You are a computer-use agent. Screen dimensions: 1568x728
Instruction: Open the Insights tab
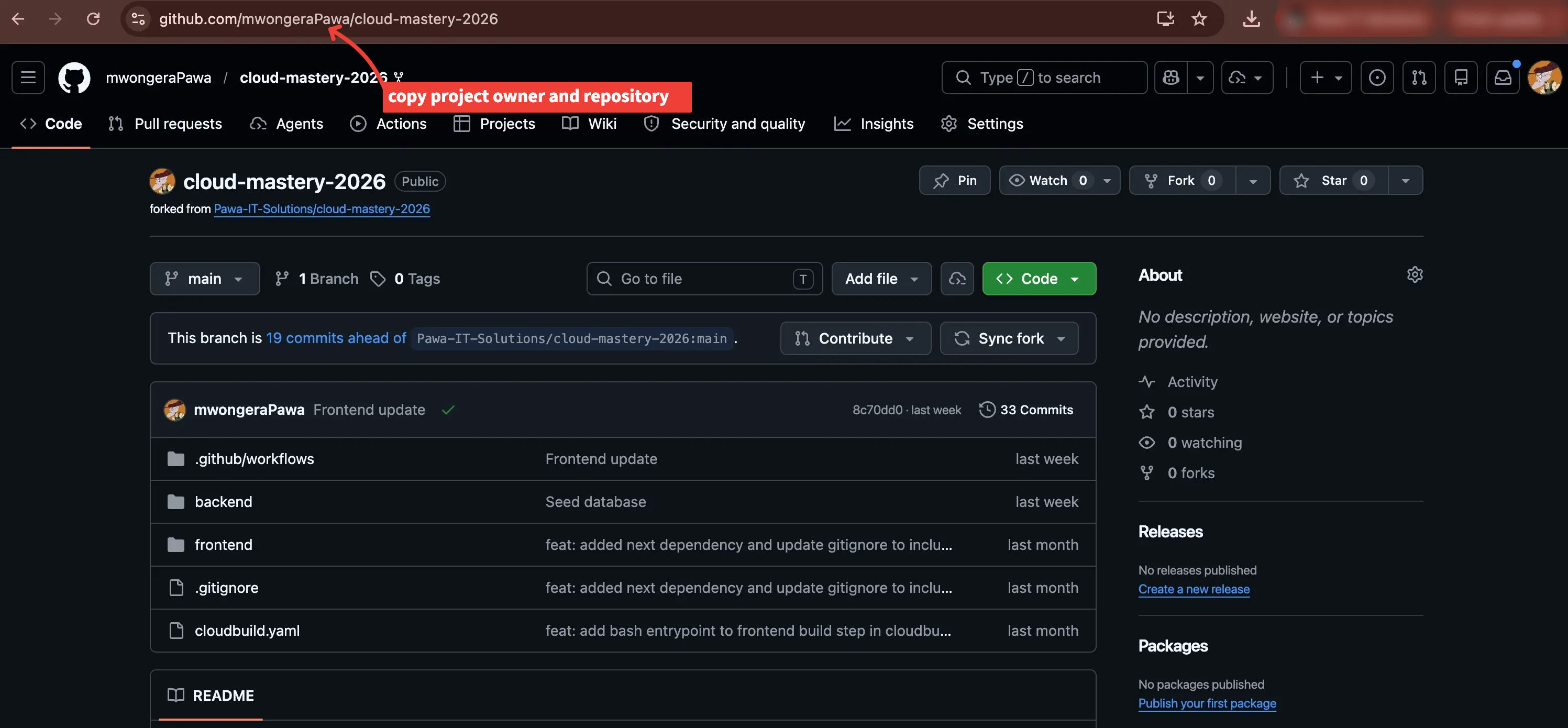click(x=874, y=124)
